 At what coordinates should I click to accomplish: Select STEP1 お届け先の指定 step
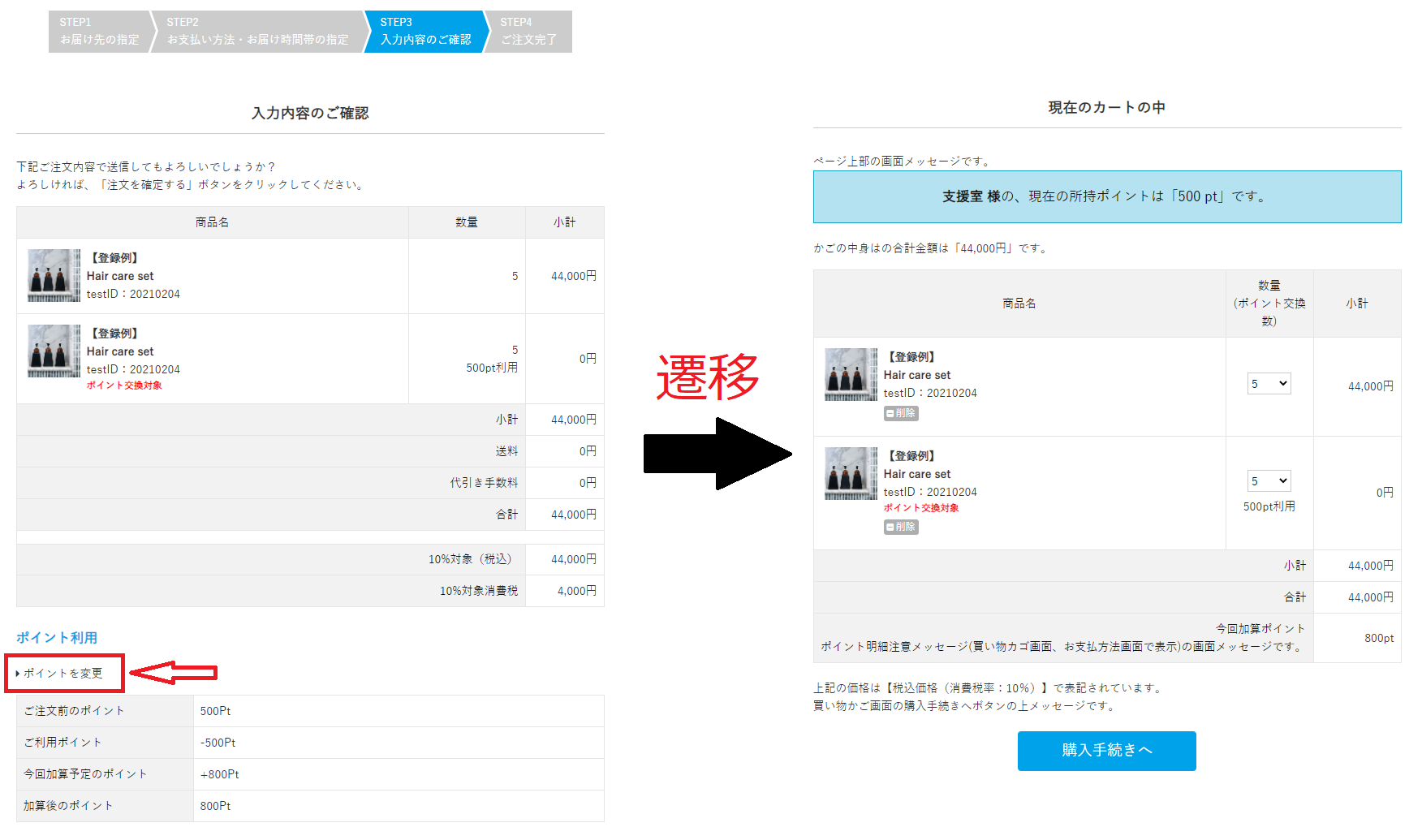[x=100, y=32]
